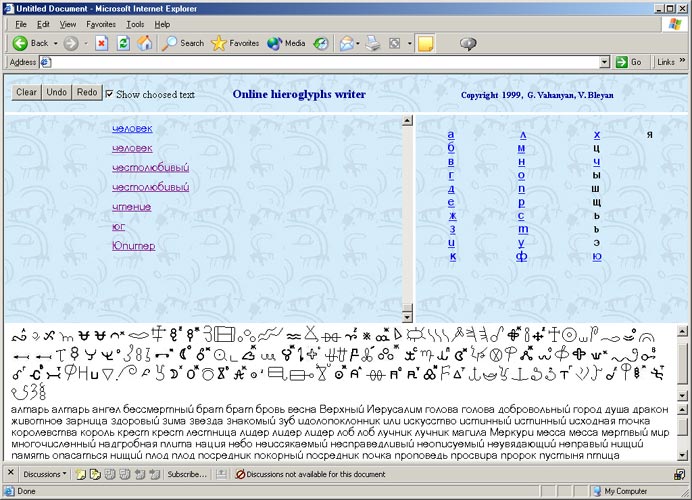Click the Refresh page icon

pyautogui.click(x=123, y=43)
